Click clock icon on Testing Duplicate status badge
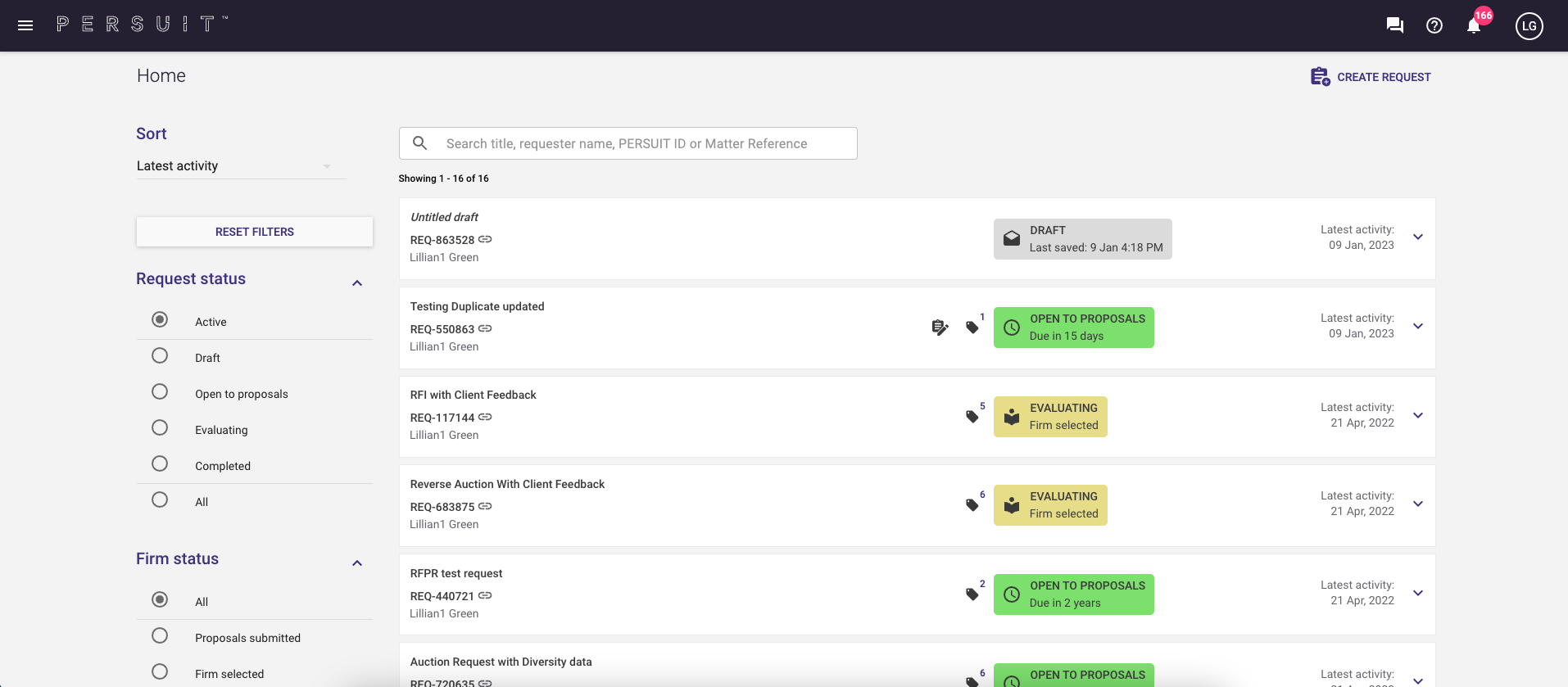Viewport: 1568px width, 687px height. point(1012,328)
